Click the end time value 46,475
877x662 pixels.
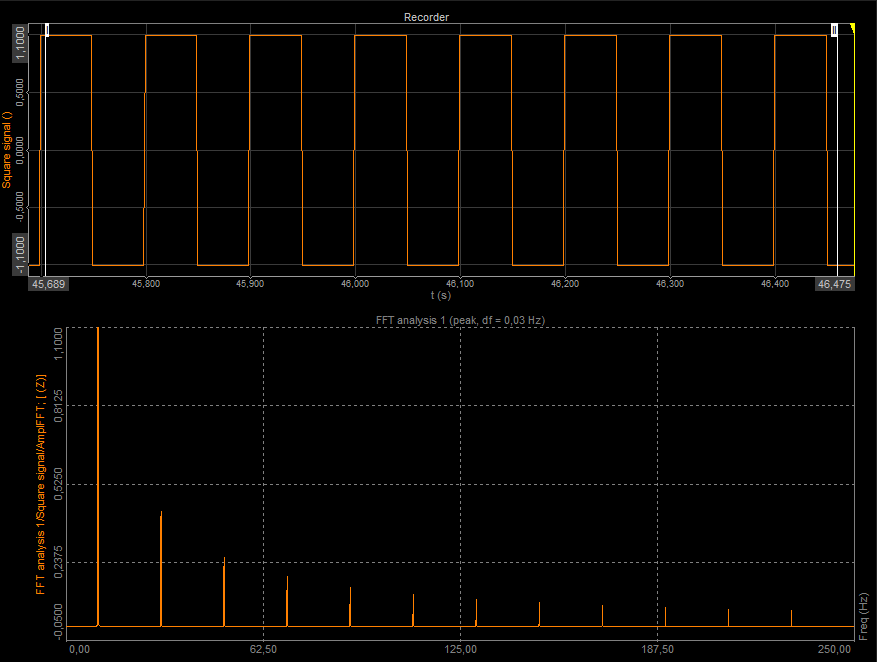[x=834, y=284]
